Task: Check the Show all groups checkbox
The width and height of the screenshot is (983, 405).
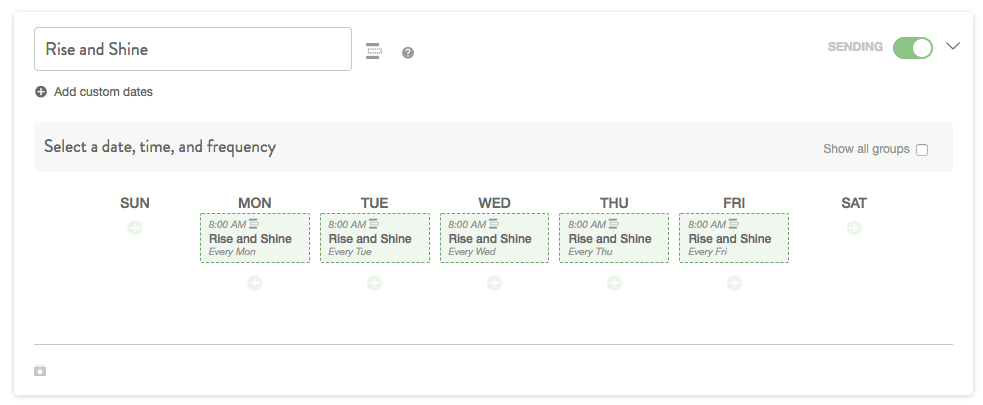Action: [x=922, y=150]
